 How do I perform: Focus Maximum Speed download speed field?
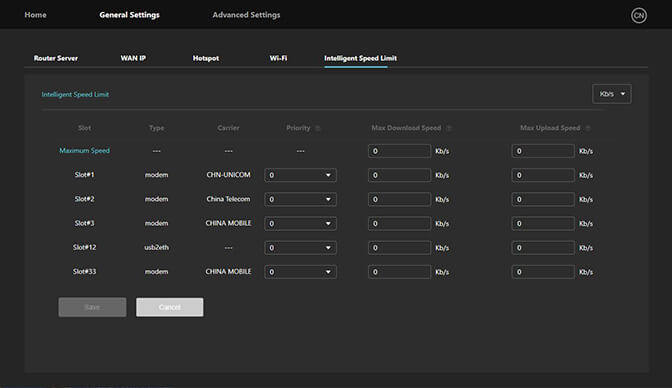coord(399,151)
